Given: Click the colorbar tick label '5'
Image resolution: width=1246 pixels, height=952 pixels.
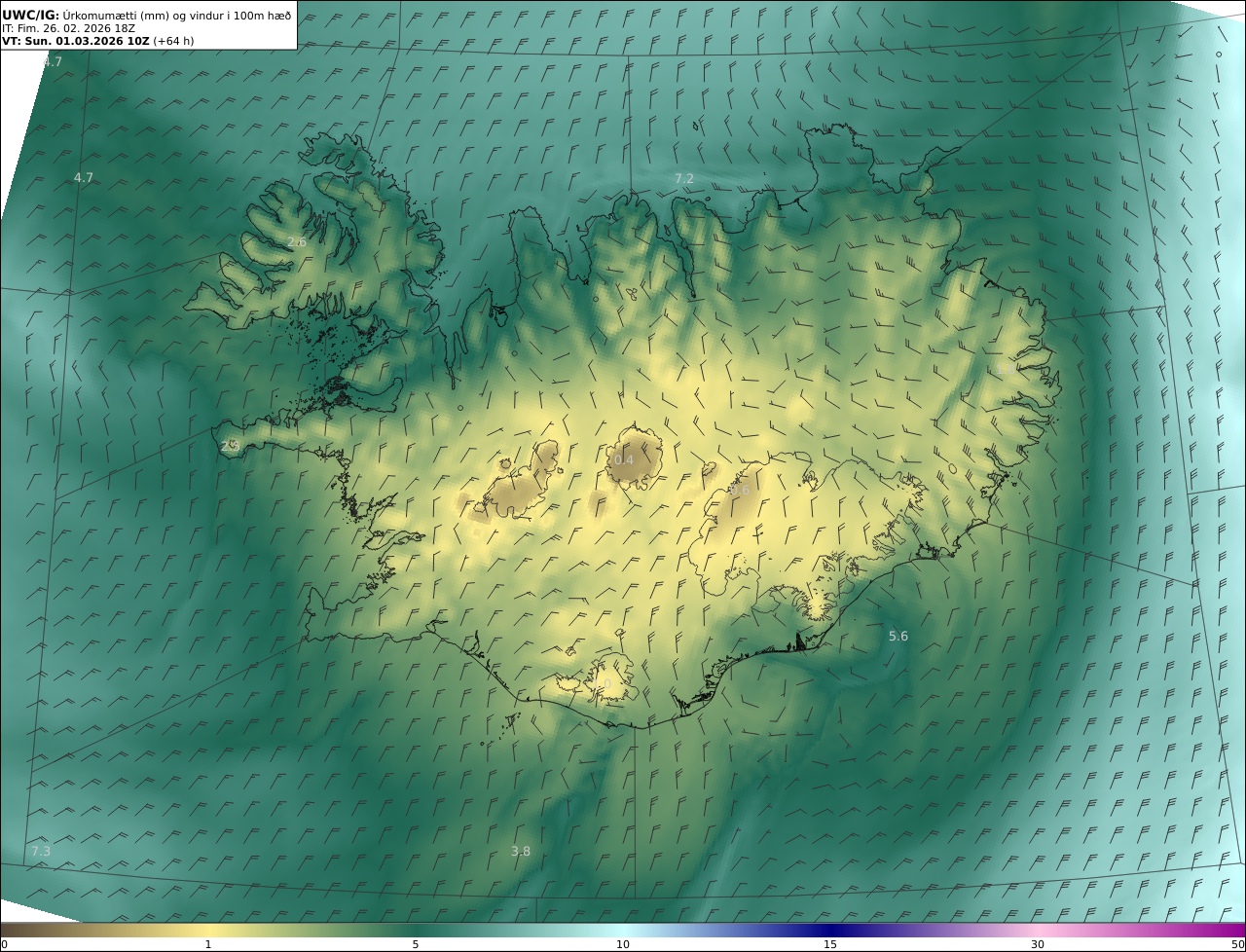Looking at the screenshot, I should click(x=416, y=944).
